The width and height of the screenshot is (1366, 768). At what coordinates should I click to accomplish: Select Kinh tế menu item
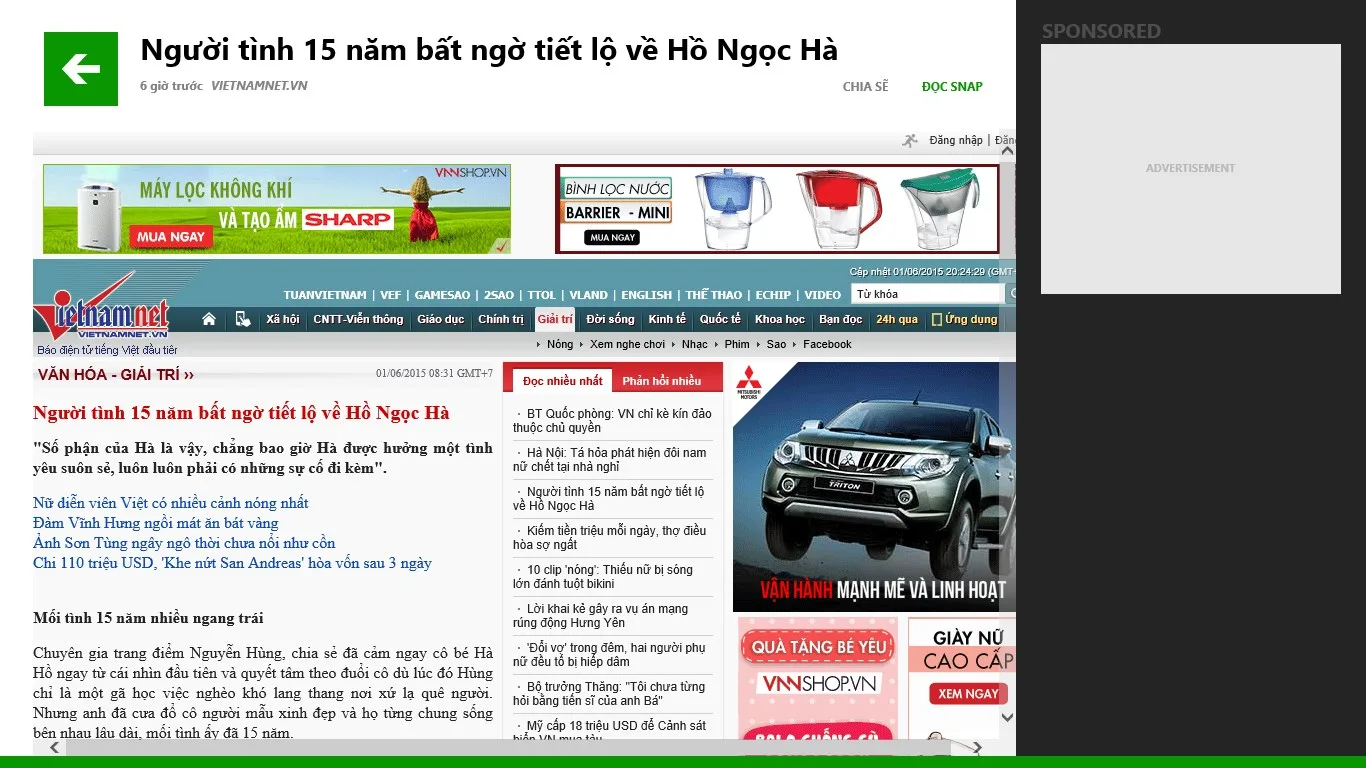[x=667, y=320]
